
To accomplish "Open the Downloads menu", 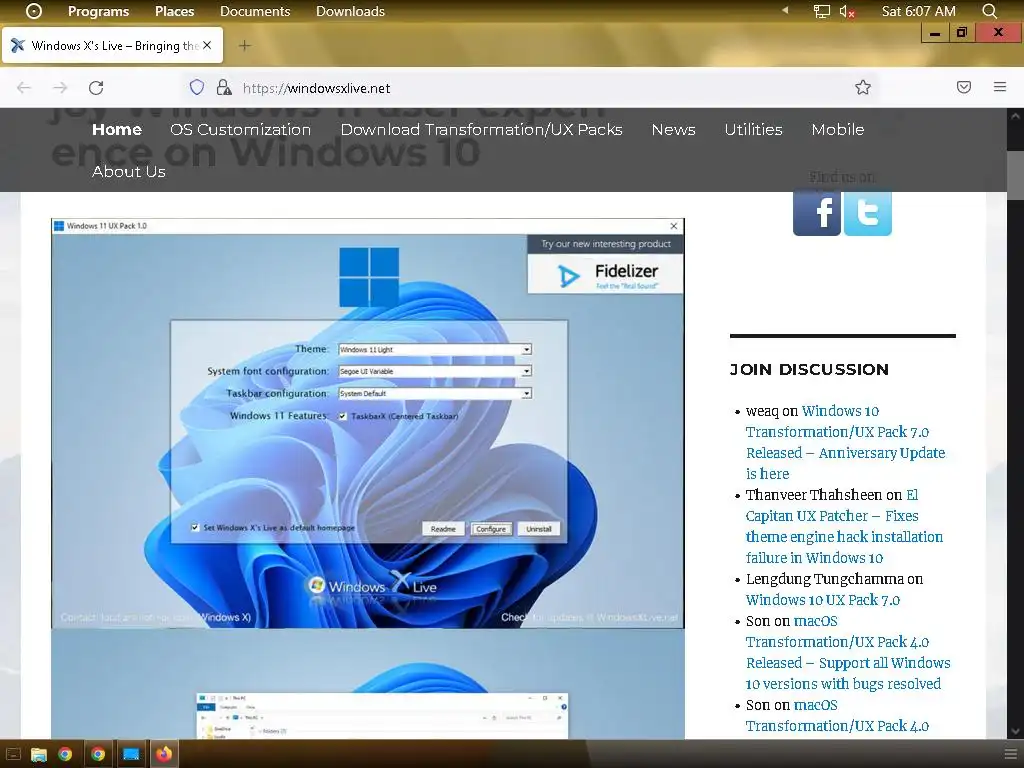I will (x=350, y=11).
